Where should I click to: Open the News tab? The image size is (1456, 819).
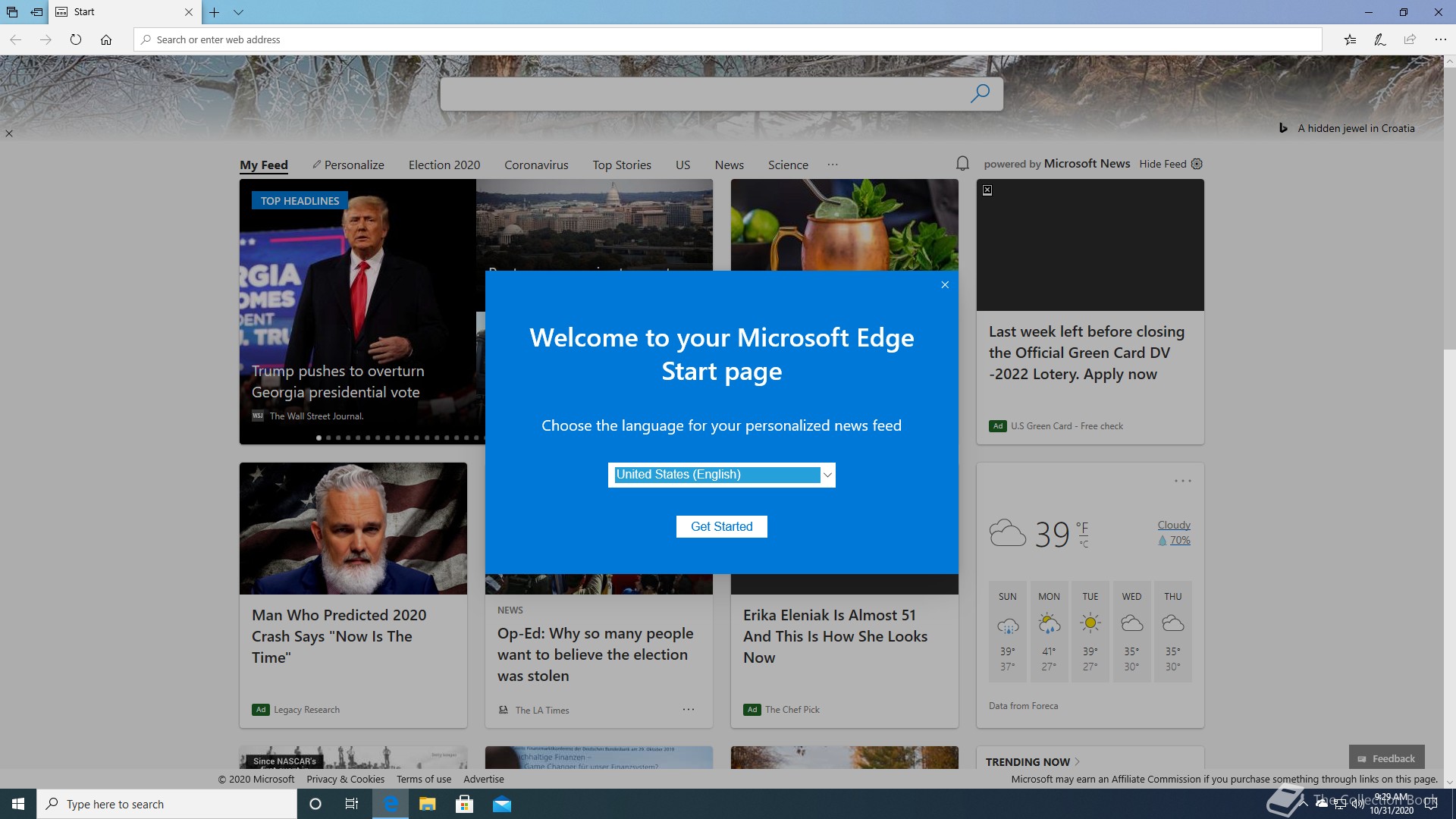pos(730,165)
